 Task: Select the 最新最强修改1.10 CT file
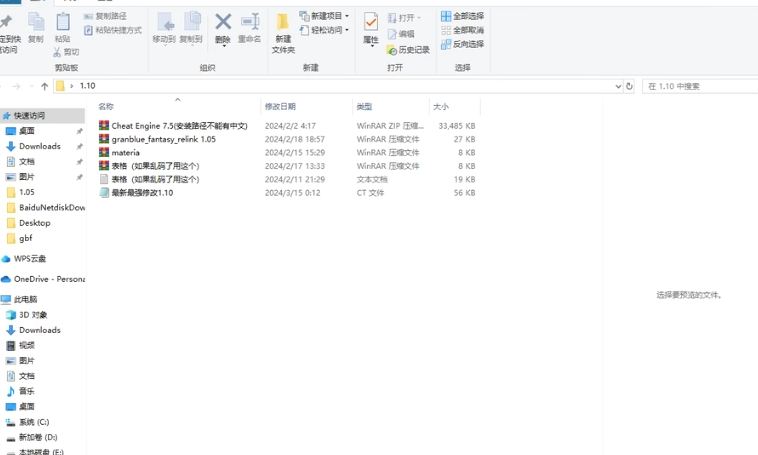[142, 193]
